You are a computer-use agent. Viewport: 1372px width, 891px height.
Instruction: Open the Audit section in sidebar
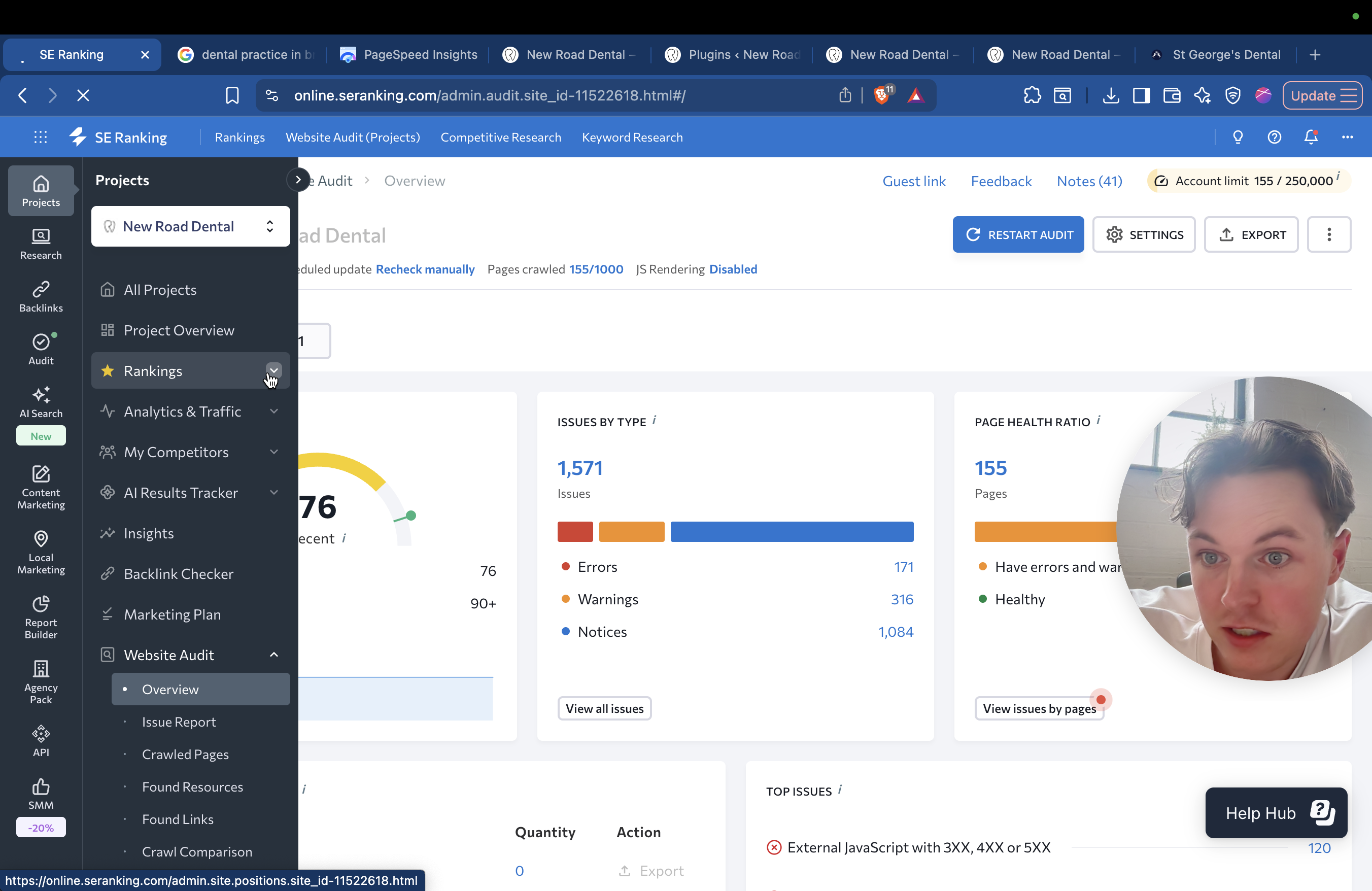[41, 349]
